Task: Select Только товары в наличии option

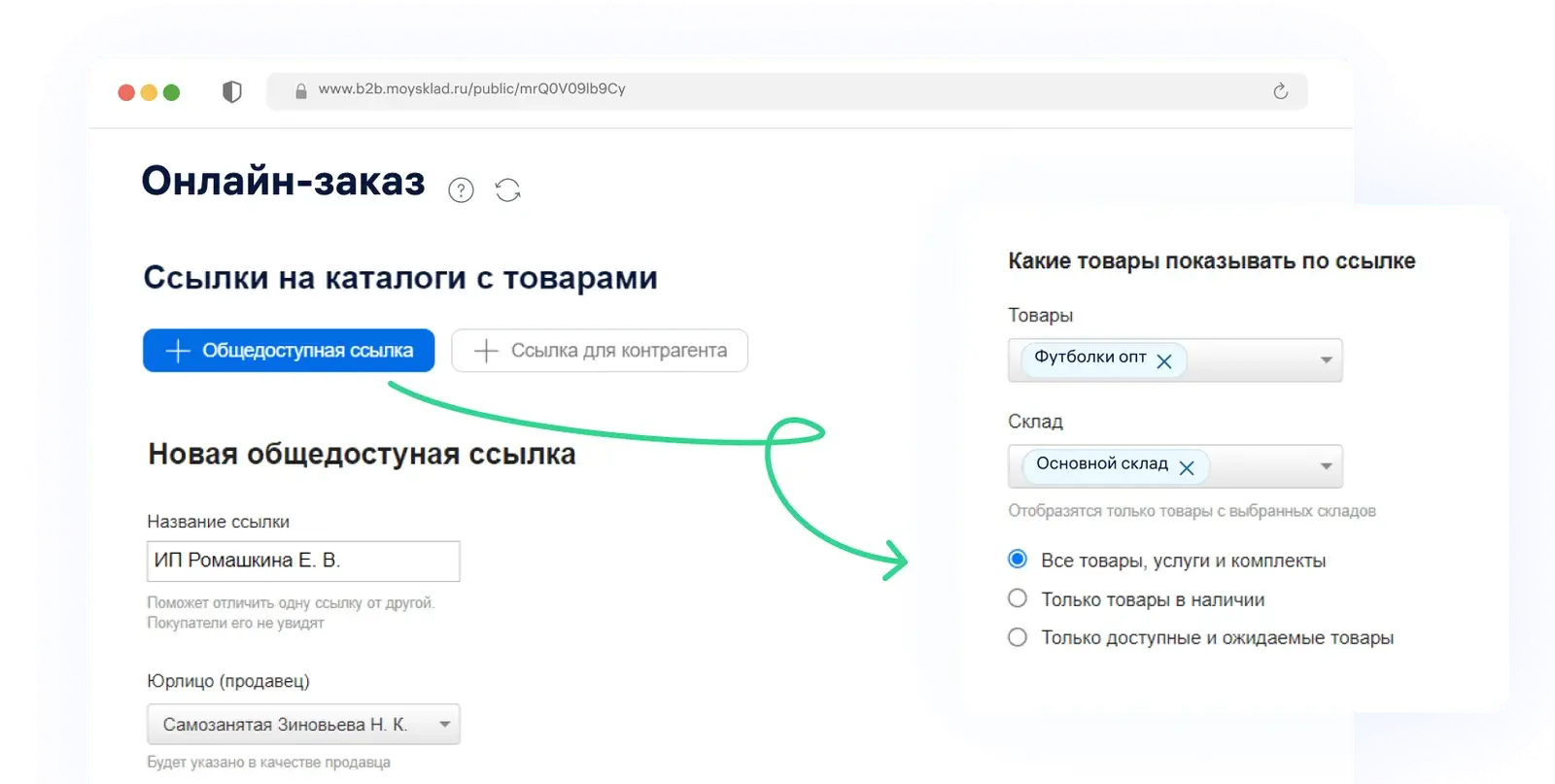Action: coord(1018,598)
